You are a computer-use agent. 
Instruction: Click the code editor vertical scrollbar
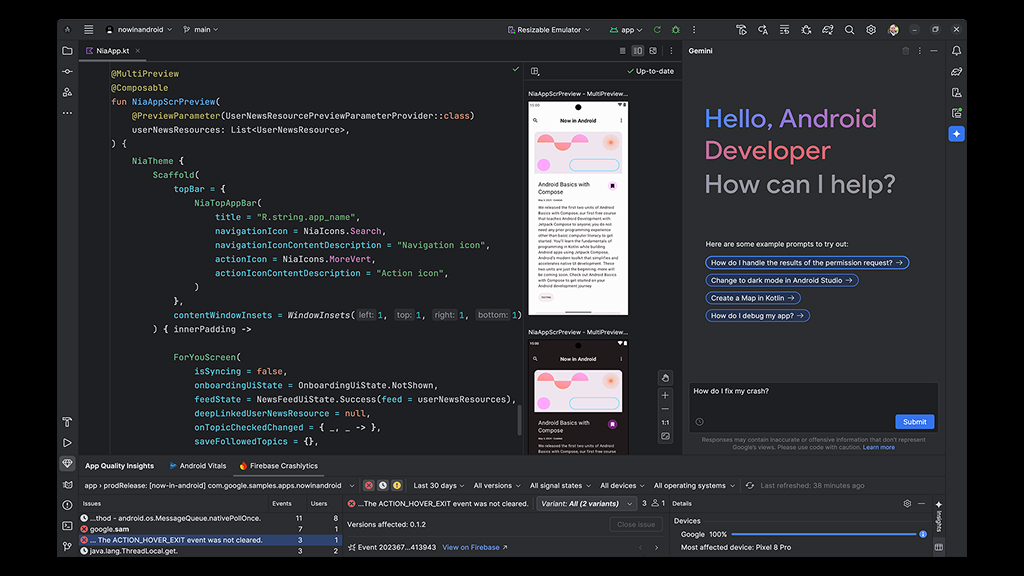[x=520, y=420]
